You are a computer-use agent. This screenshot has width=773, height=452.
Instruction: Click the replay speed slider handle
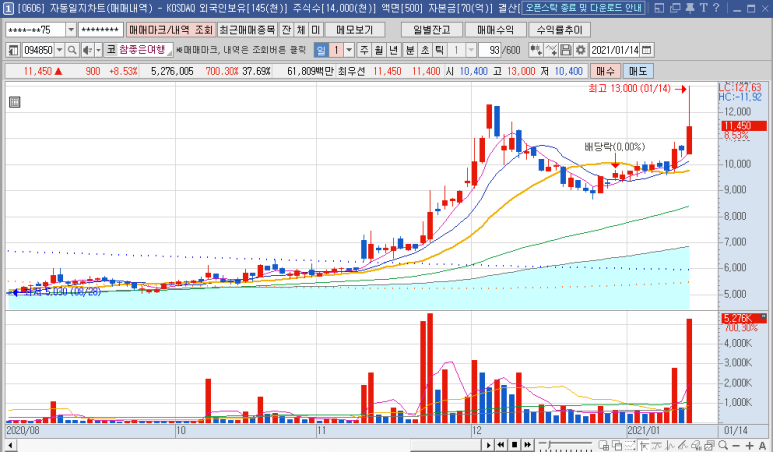(549, 444)
